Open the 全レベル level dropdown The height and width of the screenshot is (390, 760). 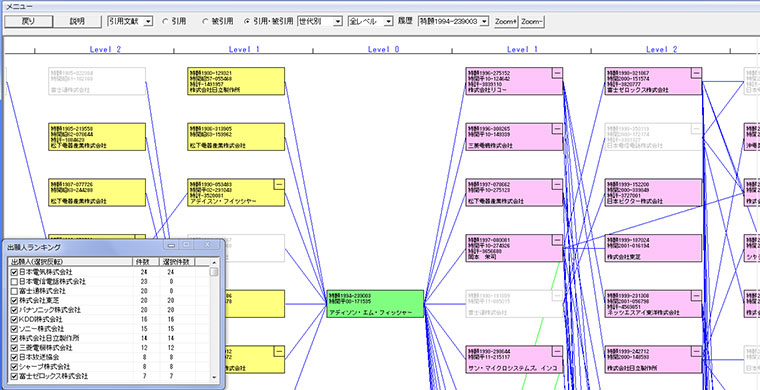pos(370,21)
